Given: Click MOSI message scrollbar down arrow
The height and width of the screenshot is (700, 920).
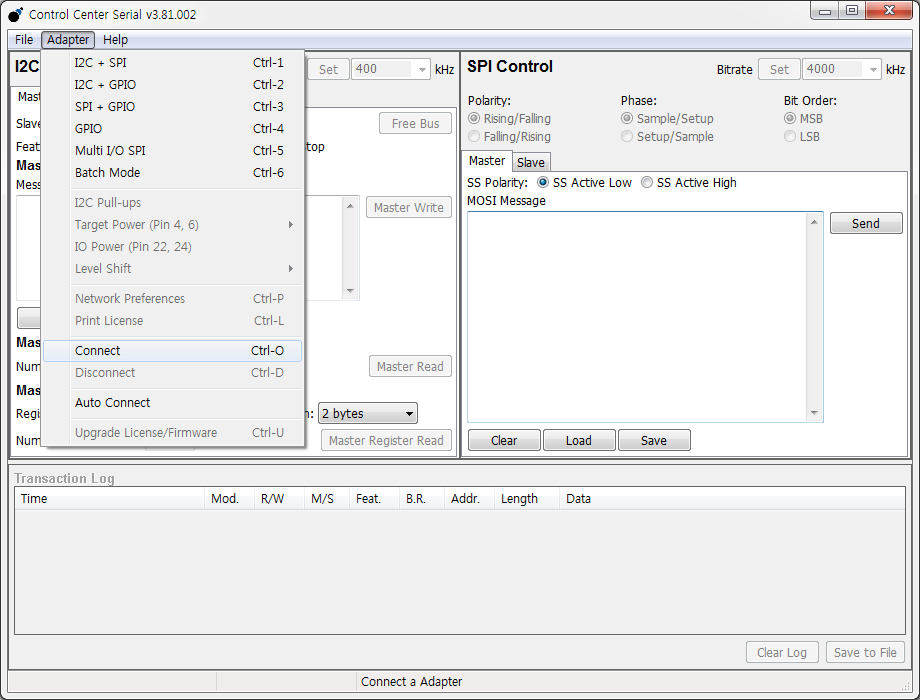Looking at the screenshot, I should [814, 413].
